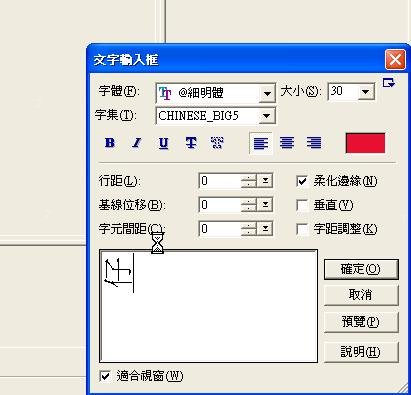Toggle the 柔化邊緣 checkbox
Viewport: 411px width, 395px height.
pyautogui.click(x=302, y=181)
